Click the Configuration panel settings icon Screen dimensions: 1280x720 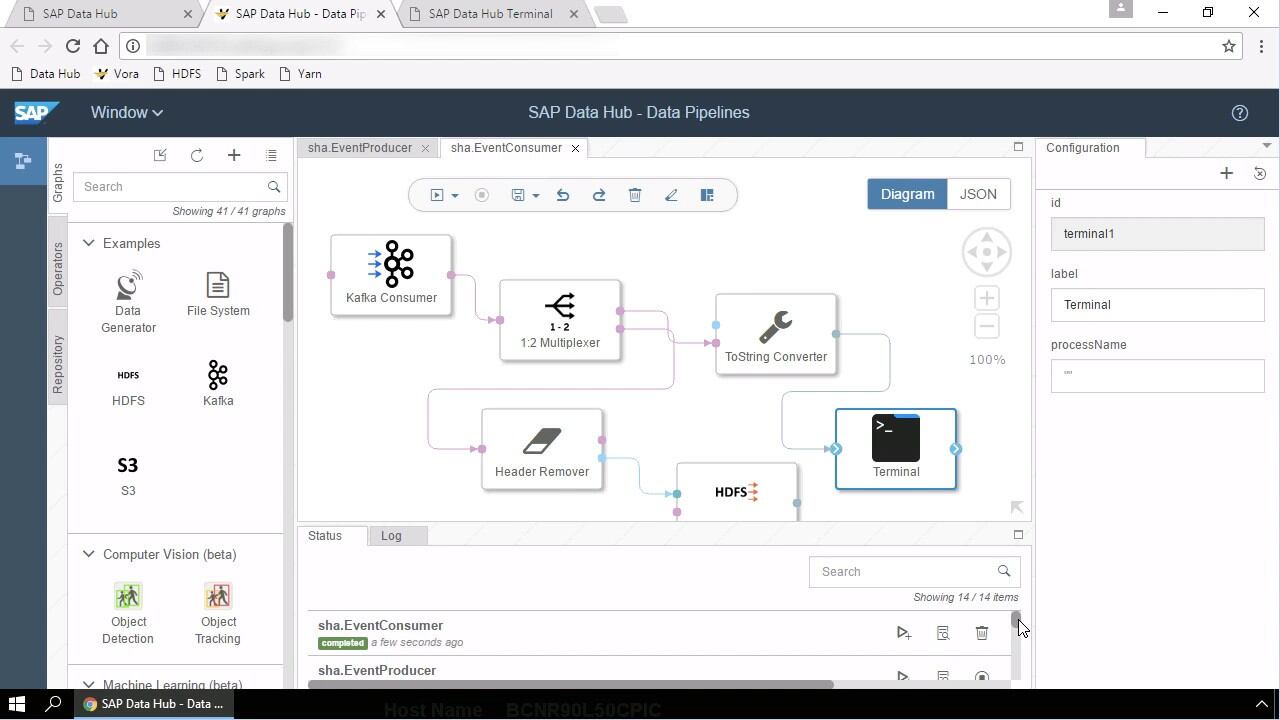(x=1260, y=173)
